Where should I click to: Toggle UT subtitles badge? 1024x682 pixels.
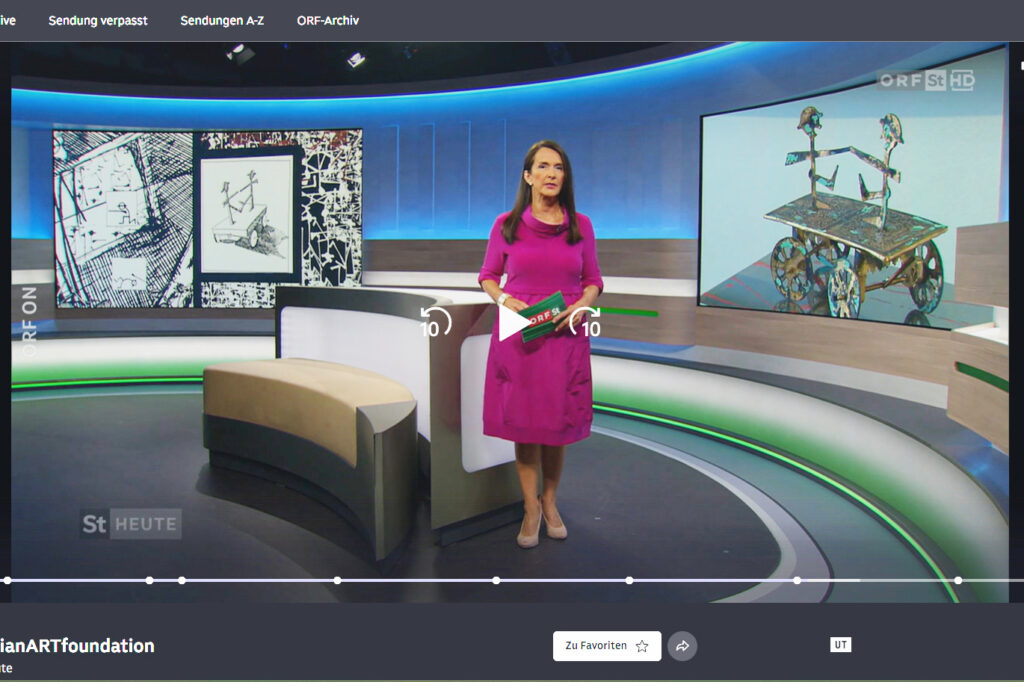pyautogui.click(x=841, y=645)
